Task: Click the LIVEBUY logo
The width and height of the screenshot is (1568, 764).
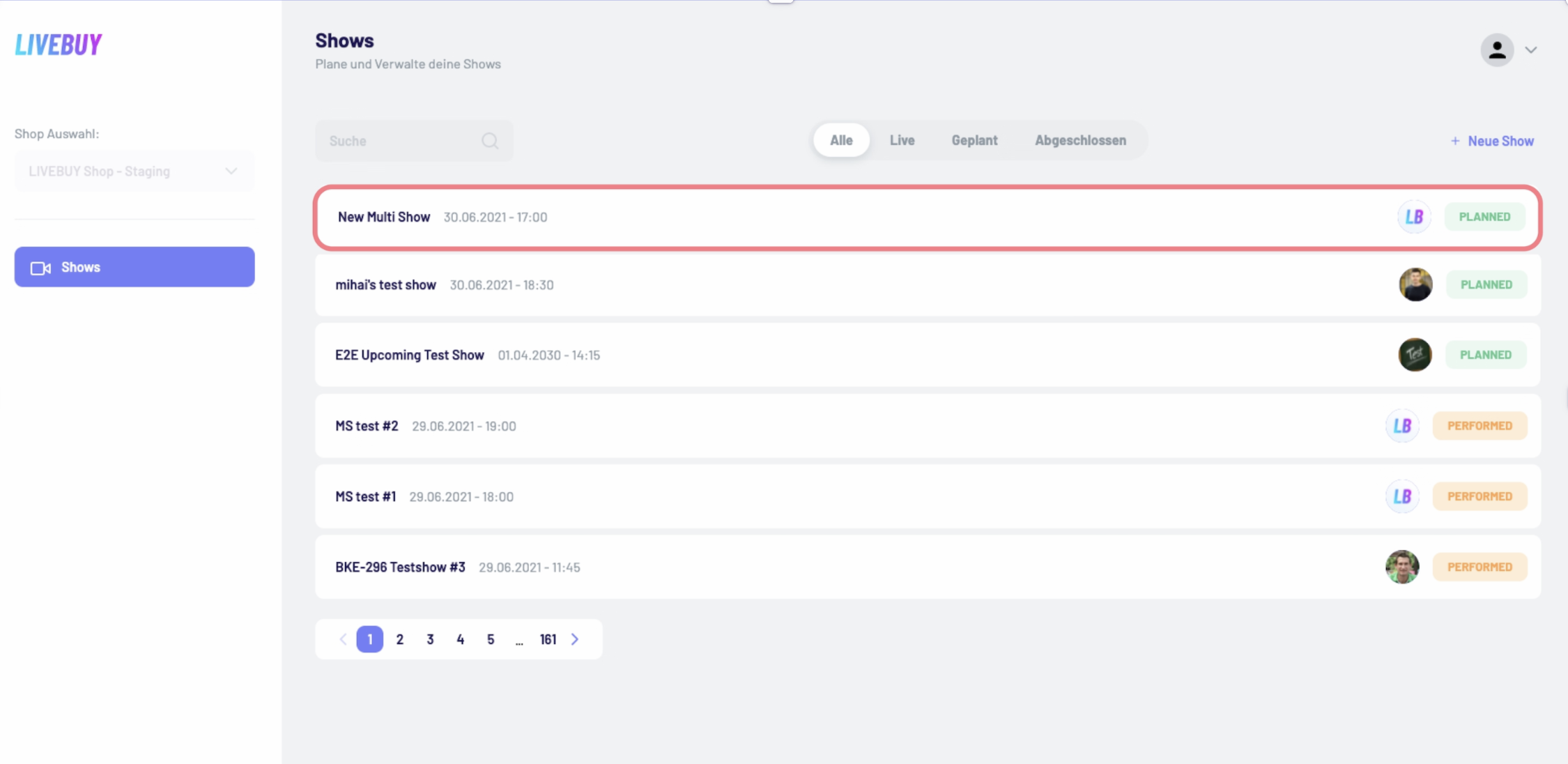Action: (x=59, y=45)
